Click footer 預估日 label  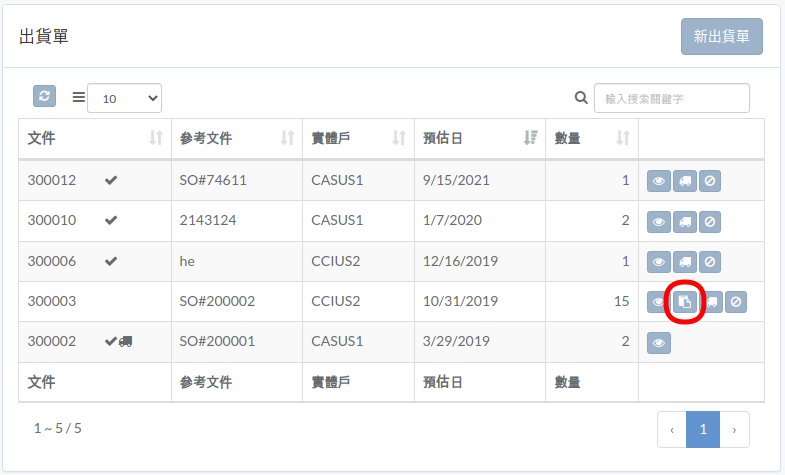[x=443, y=382]
